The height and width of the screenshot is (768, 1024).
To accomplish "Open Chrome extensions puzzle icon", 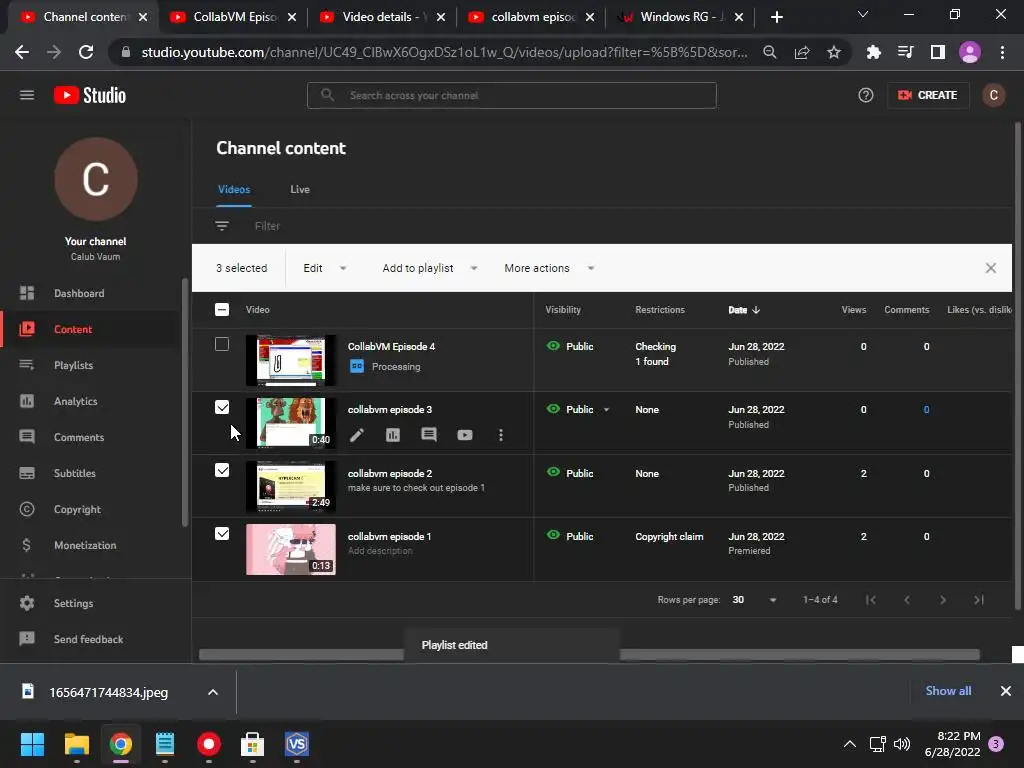I will coord(873,52).
